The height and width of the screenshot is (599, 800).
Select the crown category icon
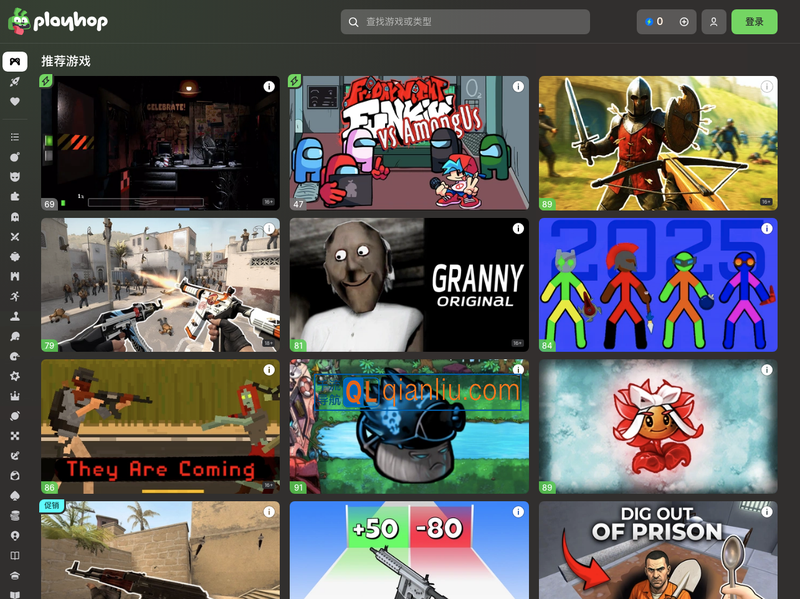coord(15,396)
